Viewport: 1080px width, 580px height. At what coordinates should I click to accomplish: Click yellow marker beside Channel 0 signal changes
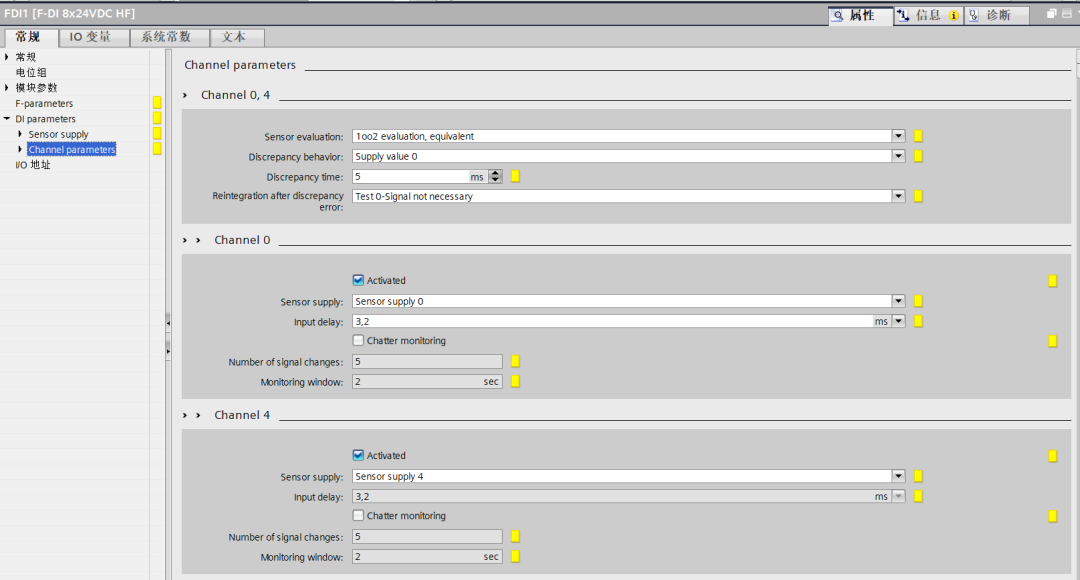[x=515, y=361]
